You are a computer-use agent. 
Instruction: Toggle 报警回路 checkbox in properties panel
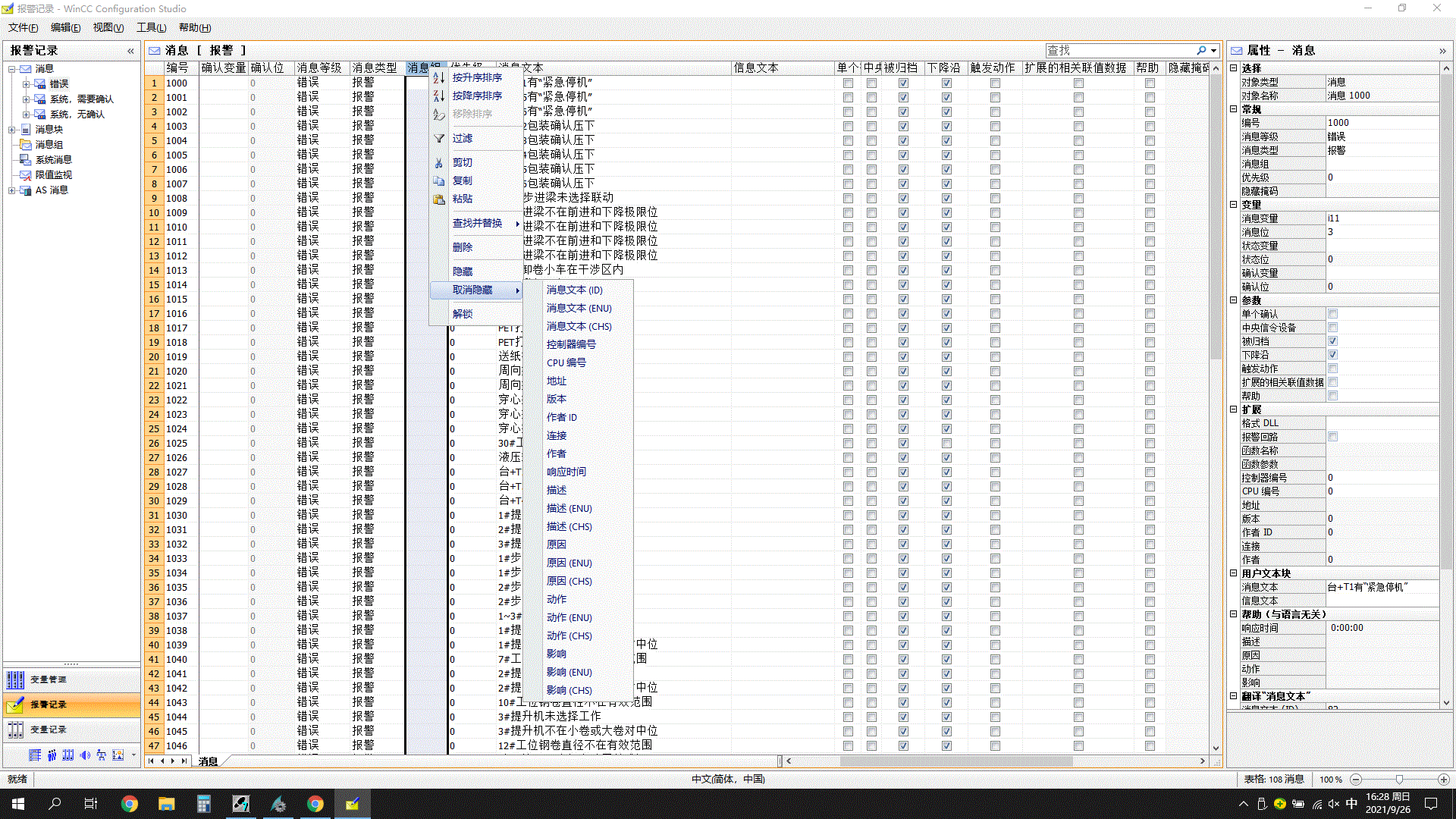pyautogui.click(x=1332, y=437)
